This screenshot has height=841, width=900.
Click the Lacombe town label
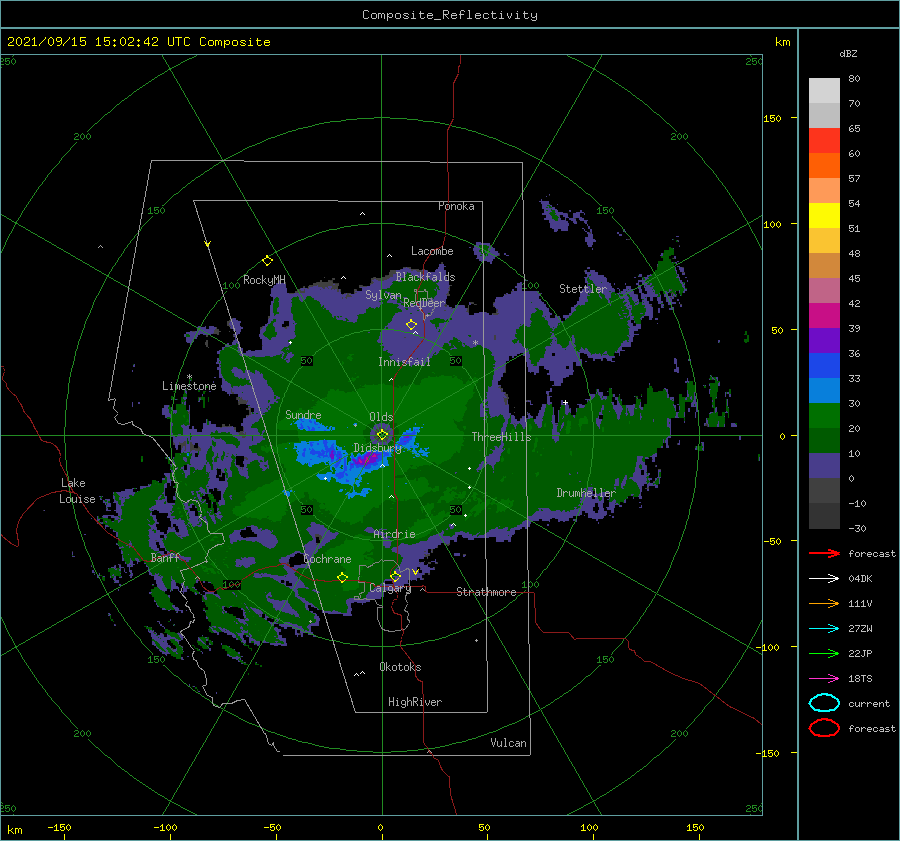pos(432,251)
